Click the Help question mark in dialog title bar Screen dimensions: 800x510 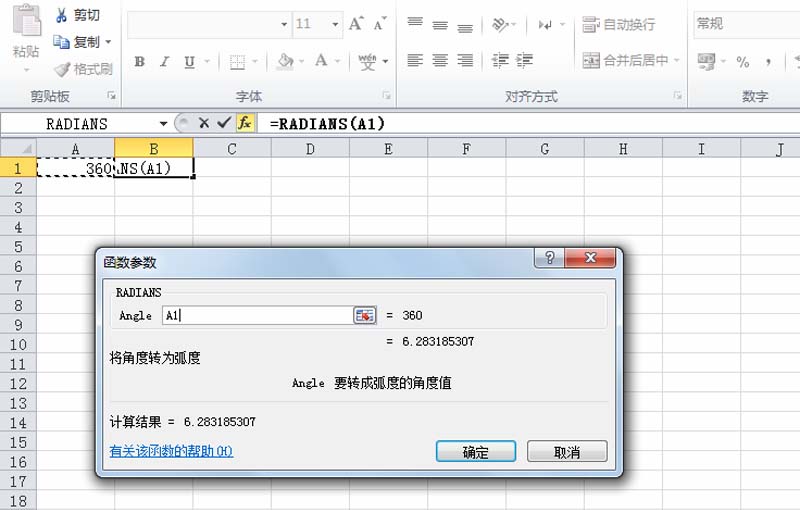pos(548,259)
